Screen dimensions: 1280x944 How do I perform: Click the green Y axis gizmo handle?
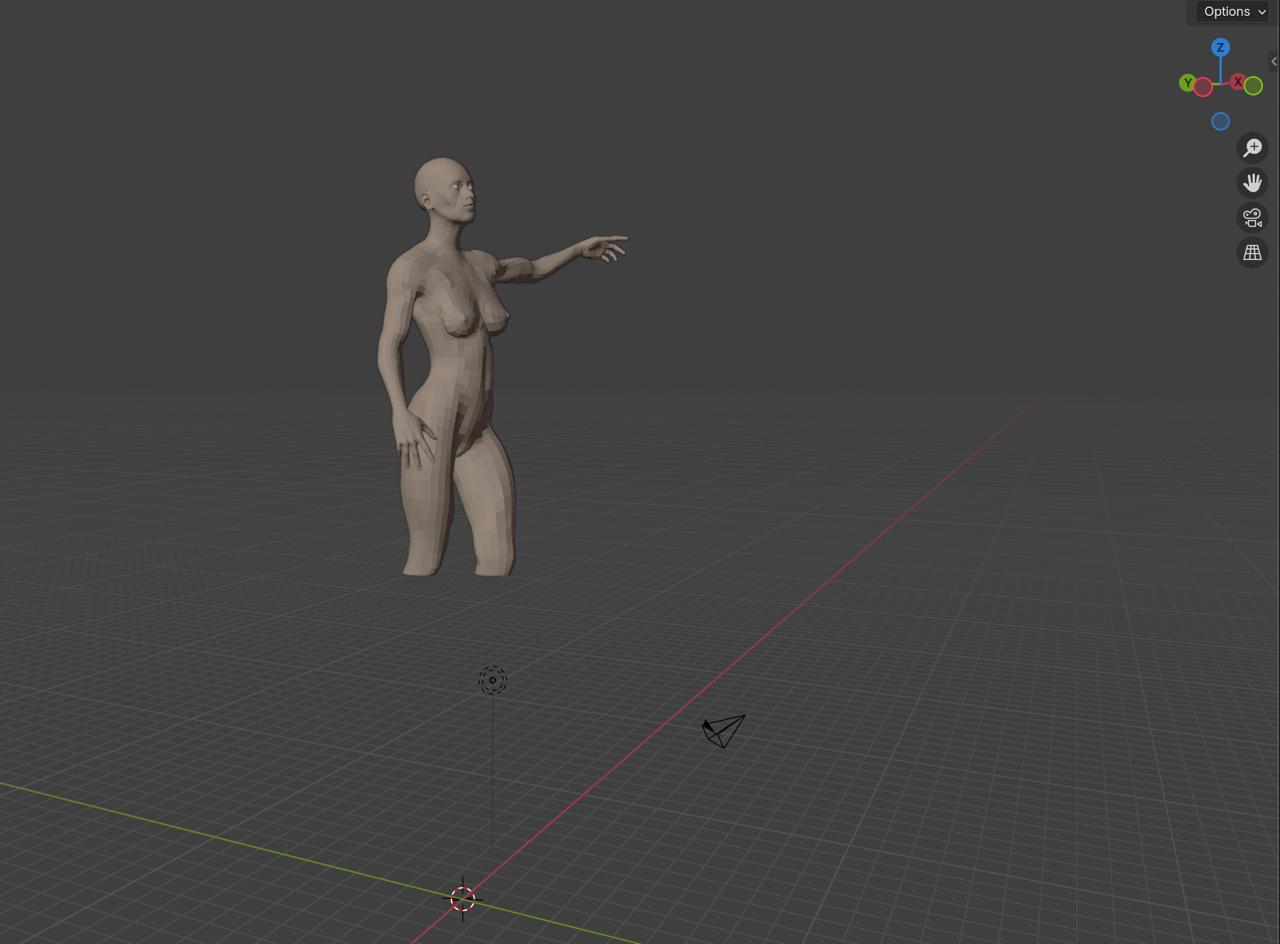pos(1187,83)
